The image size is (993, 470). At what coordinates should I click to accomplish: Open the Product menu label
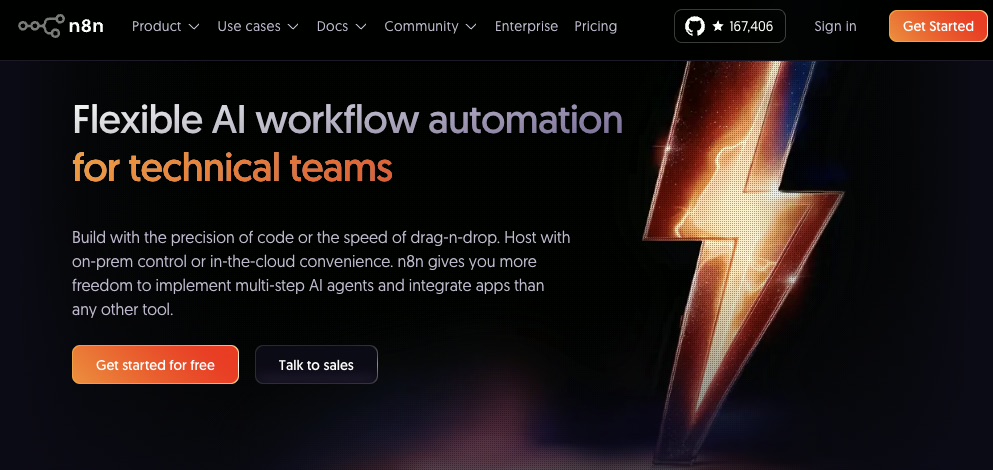(x=157, y=26)
